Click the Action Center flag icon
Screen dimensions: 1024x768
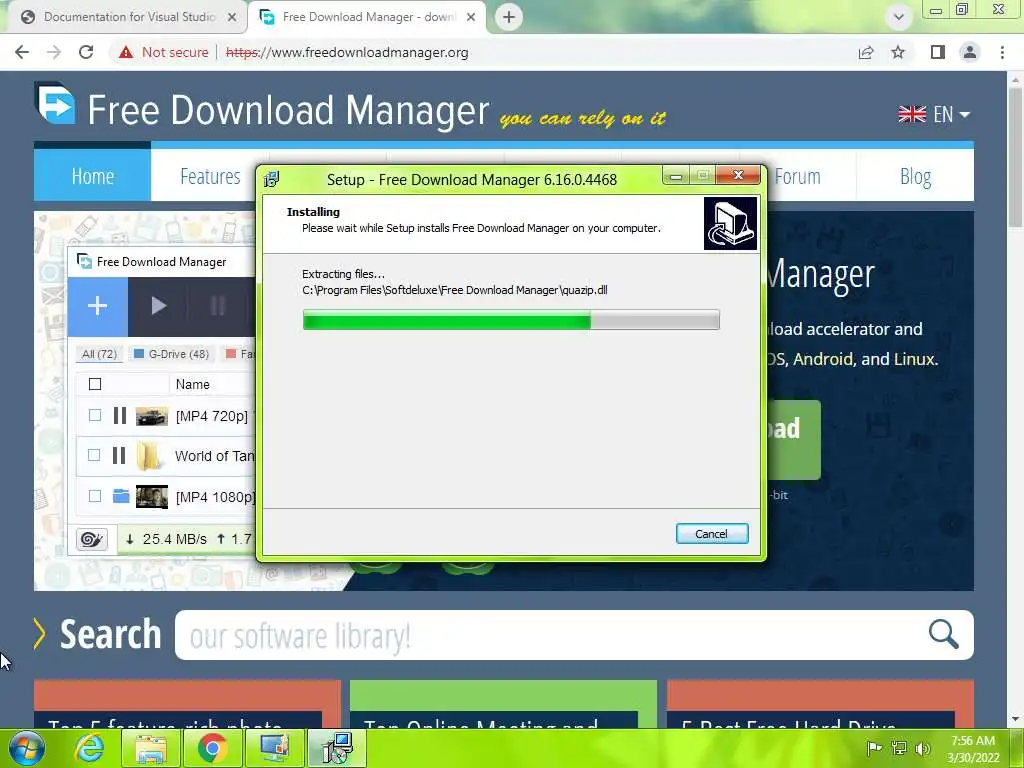click(x=874, y=748)
